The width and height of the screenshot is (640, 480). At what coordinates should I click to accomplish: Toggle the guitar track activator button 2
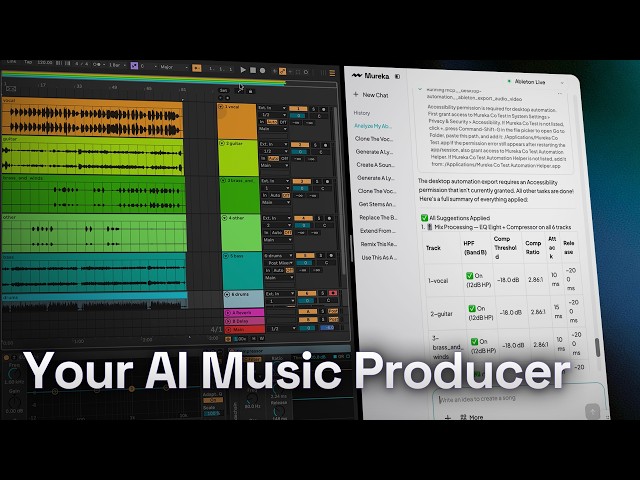[300, 145]
